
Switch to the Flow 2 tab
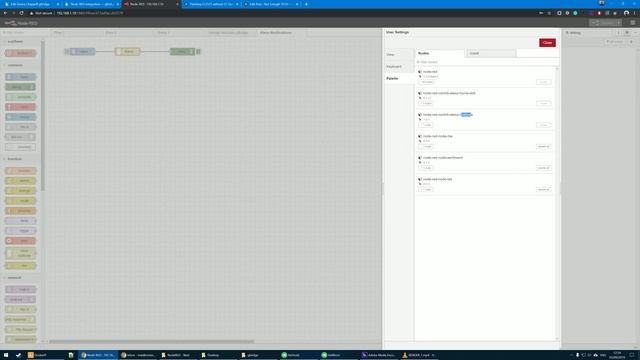(127, 33)
